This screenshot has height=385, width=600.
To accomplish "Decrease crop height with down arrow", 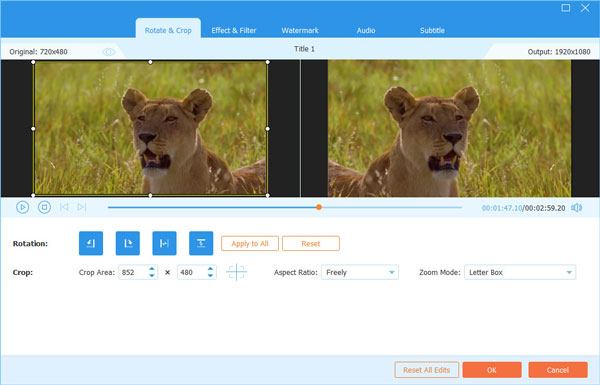I will (x=210, y=276).
